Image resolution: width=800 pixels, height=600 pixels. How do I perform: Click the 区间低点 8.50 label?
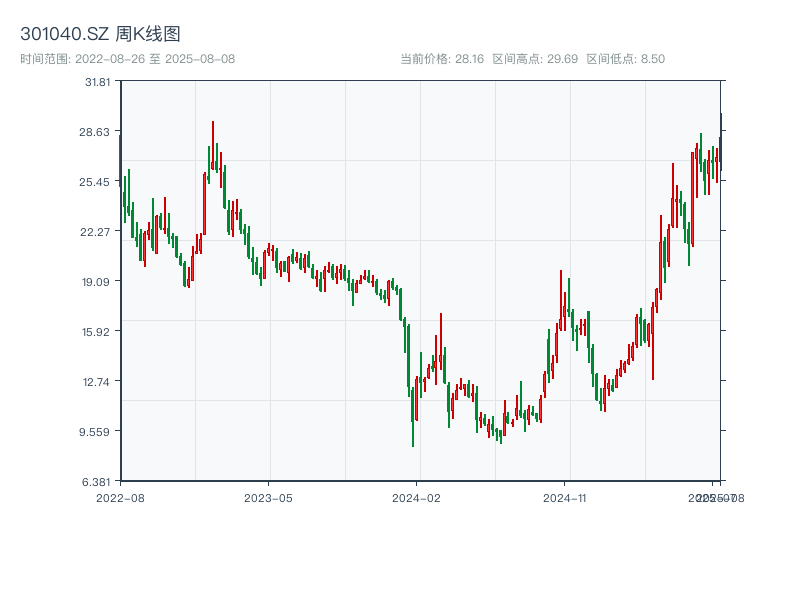point(625,59)
